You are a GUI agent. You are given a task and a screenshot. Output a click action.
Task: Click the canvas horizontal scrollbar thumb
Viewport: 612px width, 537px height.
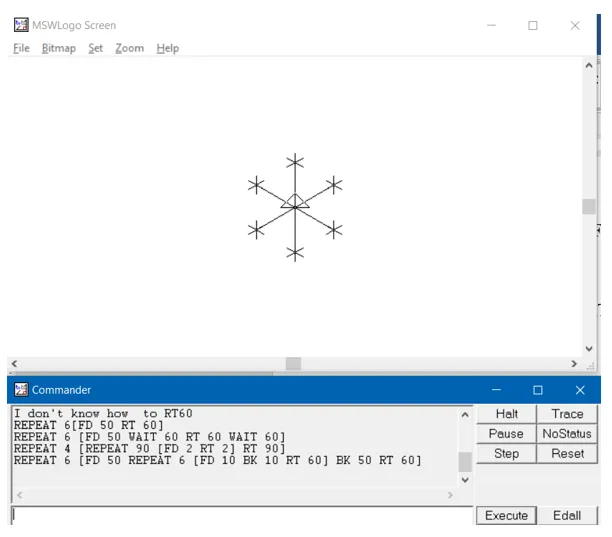click(x=293, y=364)
